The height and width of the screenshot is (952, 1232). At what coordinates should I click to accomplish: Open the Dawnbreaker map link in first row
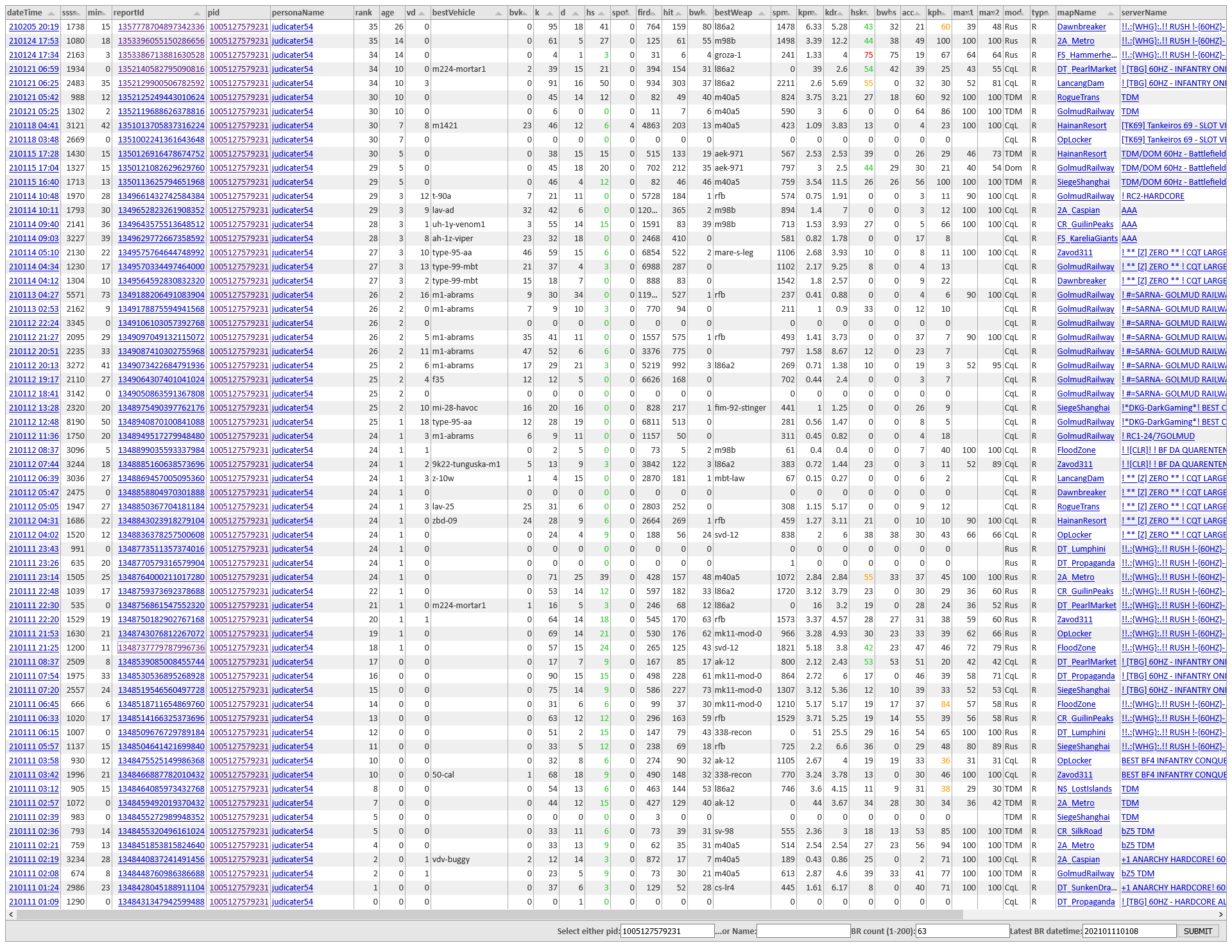pos(1081,27)
